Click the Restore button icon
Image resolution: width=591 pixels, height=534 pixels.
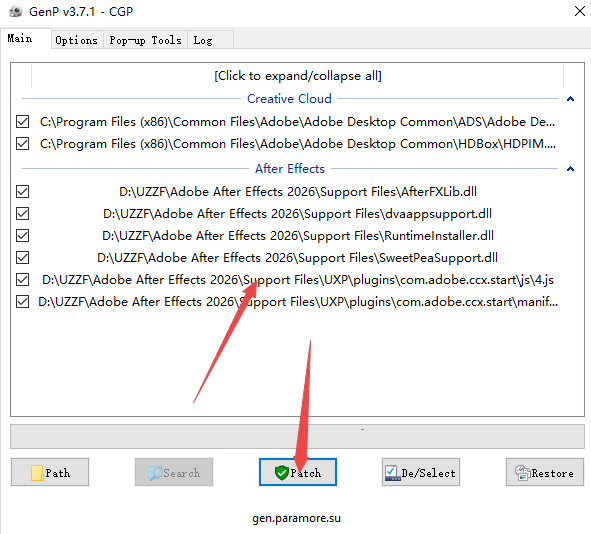pyautogui.click(x=523, y=473)
